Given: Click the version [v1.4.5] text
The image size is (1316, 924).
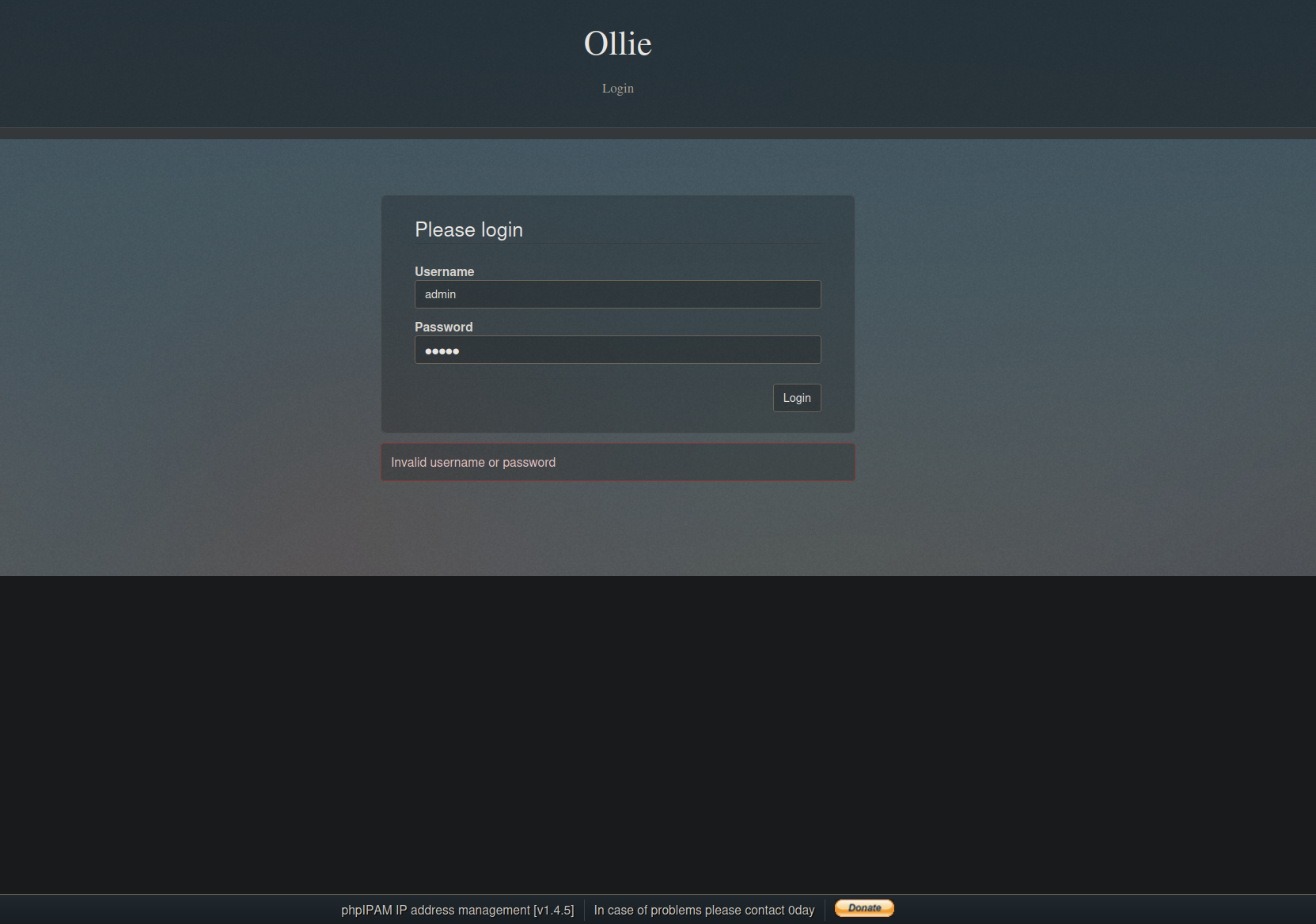Looking at the screenshot, I should point(554,910).
